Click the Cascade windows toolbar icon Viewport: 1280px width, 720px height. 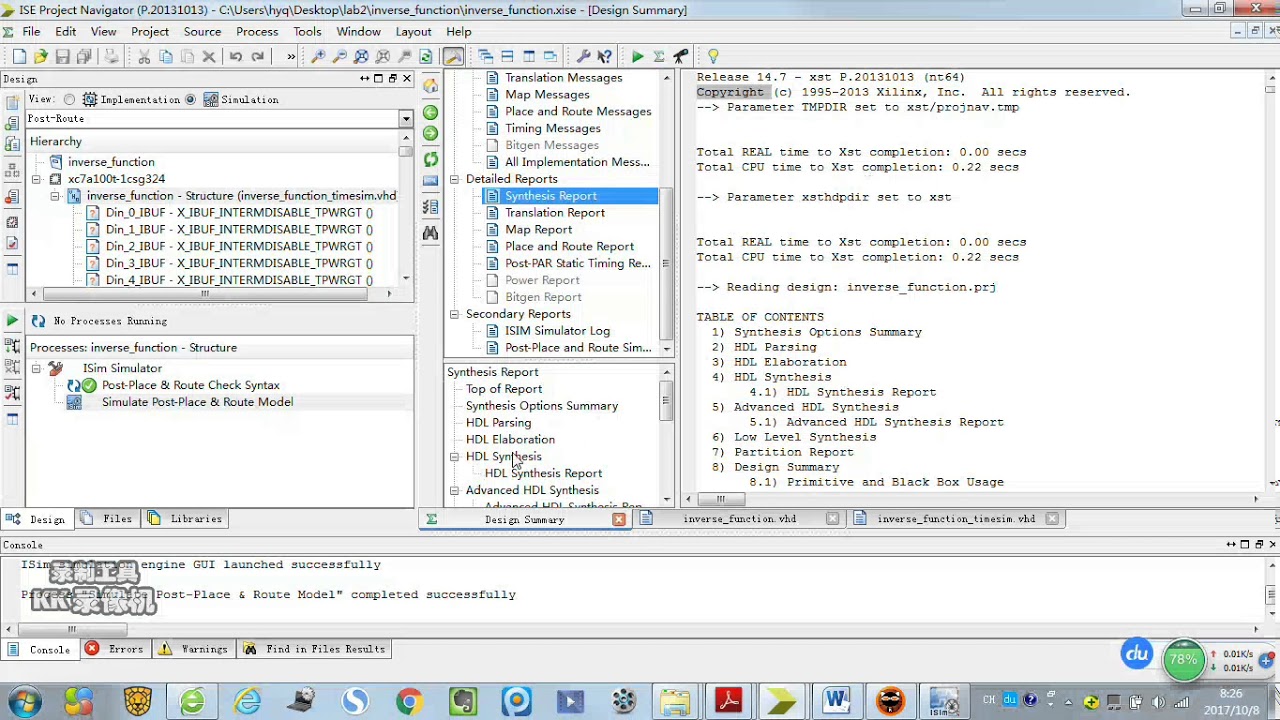[485, 57]
